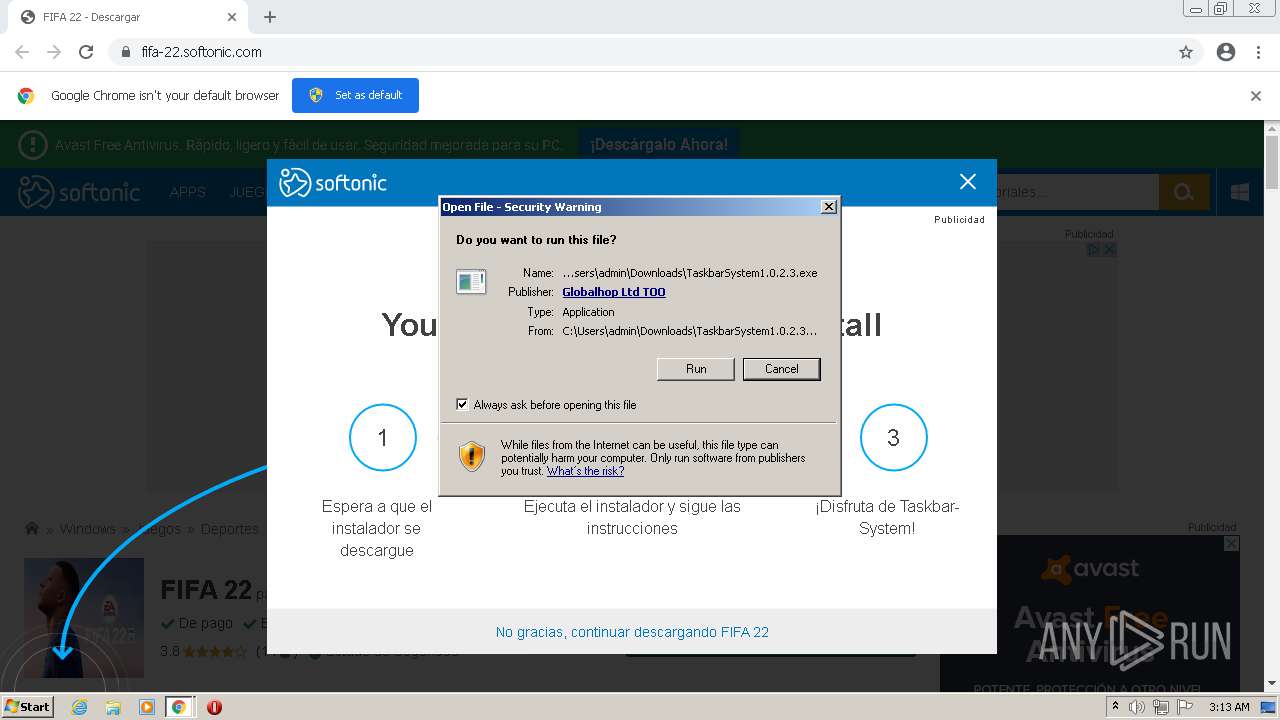Open the Windows breadcrumb link
The image size is (1280, 720).
[x=87, y=529]
